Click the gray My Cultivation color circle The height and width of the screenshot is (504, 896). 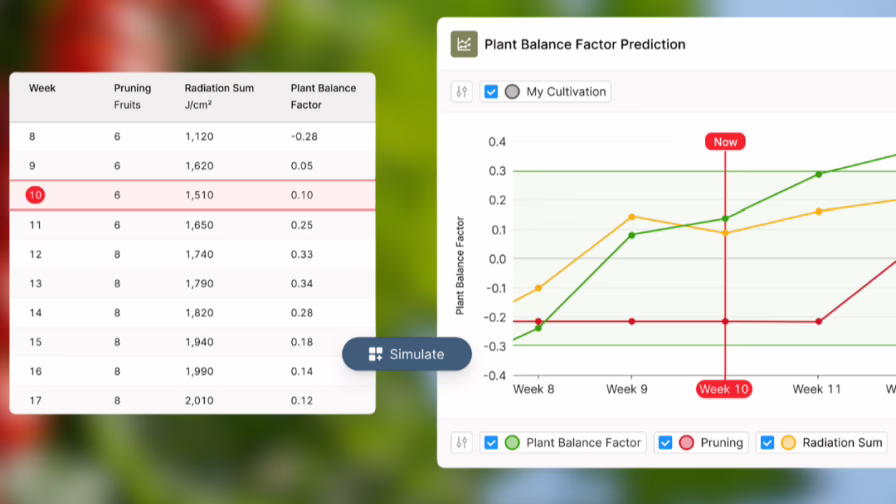(513, 91)
